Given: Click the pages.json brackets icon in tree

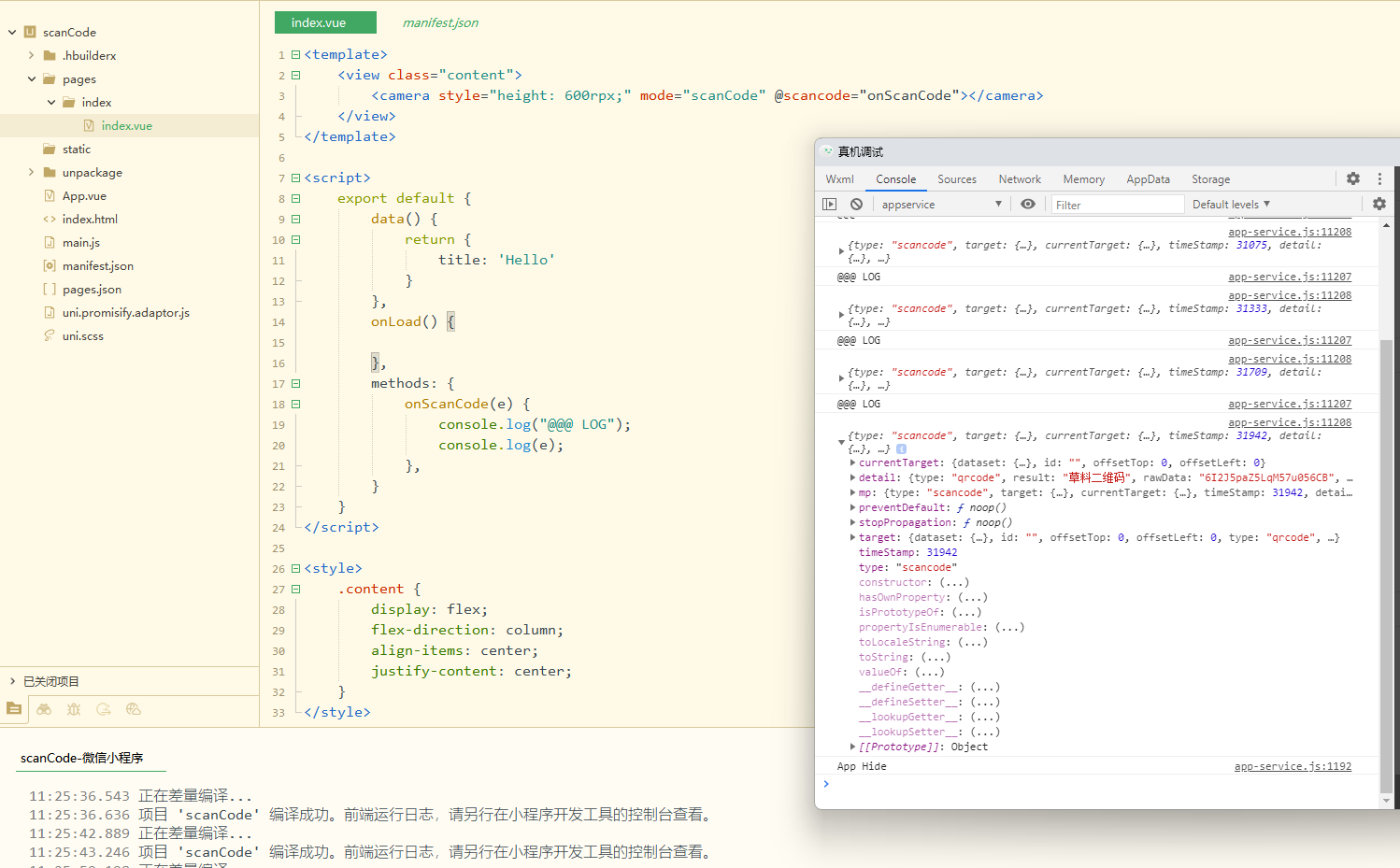Looking at the screenshot, I should (x=50, y=289).
